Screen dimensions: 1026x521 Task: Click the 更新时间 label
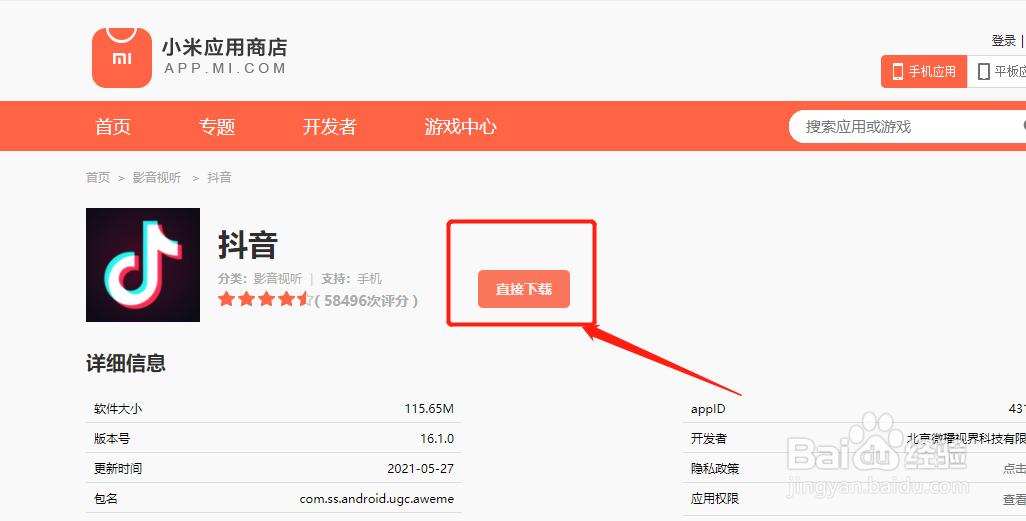(x=118, y=469)
